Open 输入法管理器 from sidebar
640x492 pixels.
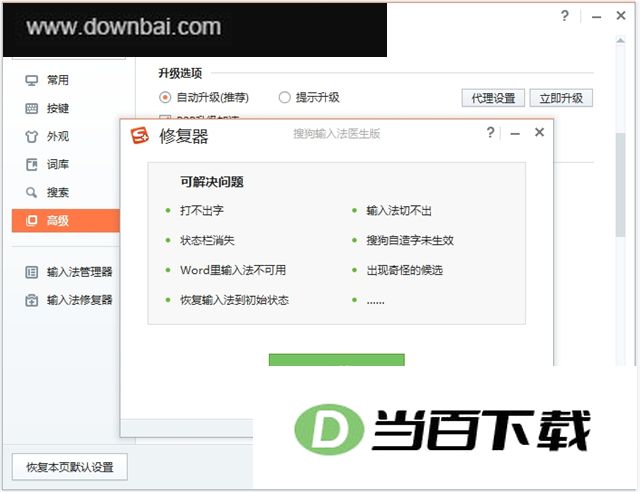69,272
